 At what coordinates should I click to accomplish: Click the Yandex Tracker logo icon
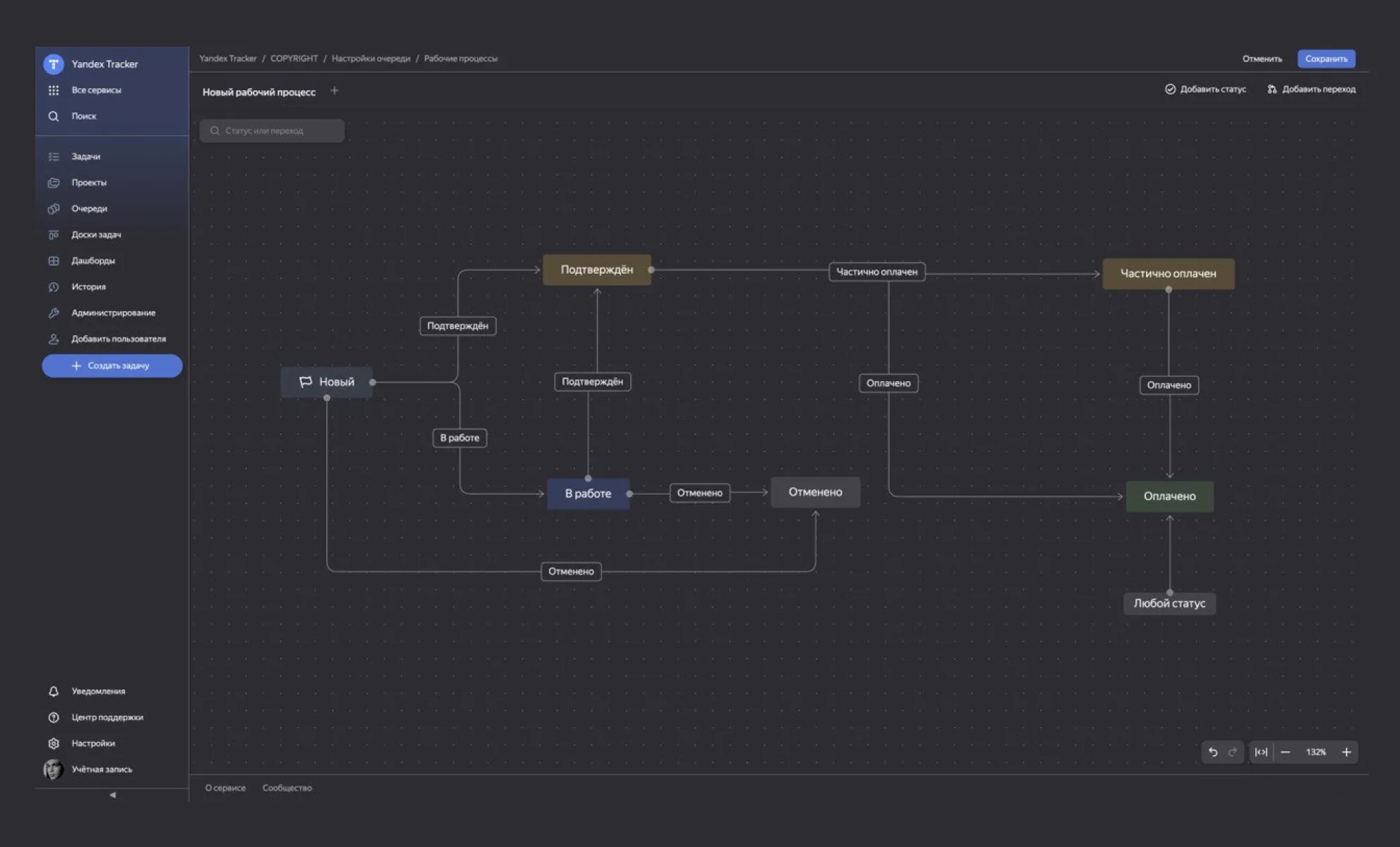tap(54, 64)
